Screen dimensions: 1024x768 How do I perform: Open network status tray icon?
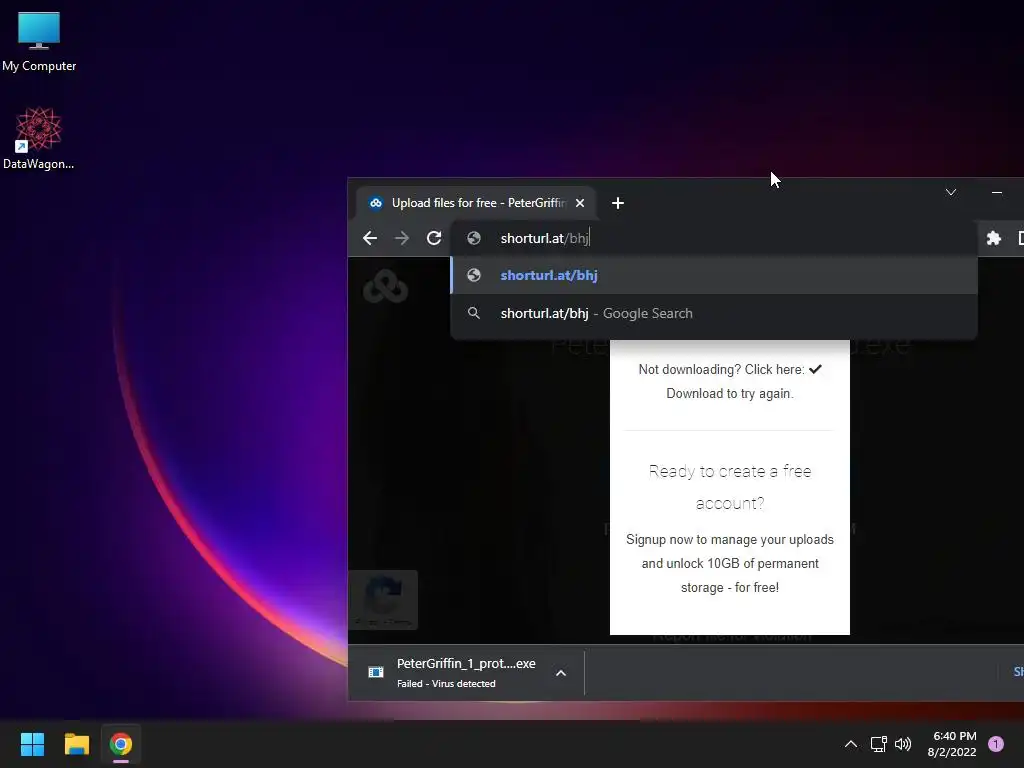[x=878, y=744]
